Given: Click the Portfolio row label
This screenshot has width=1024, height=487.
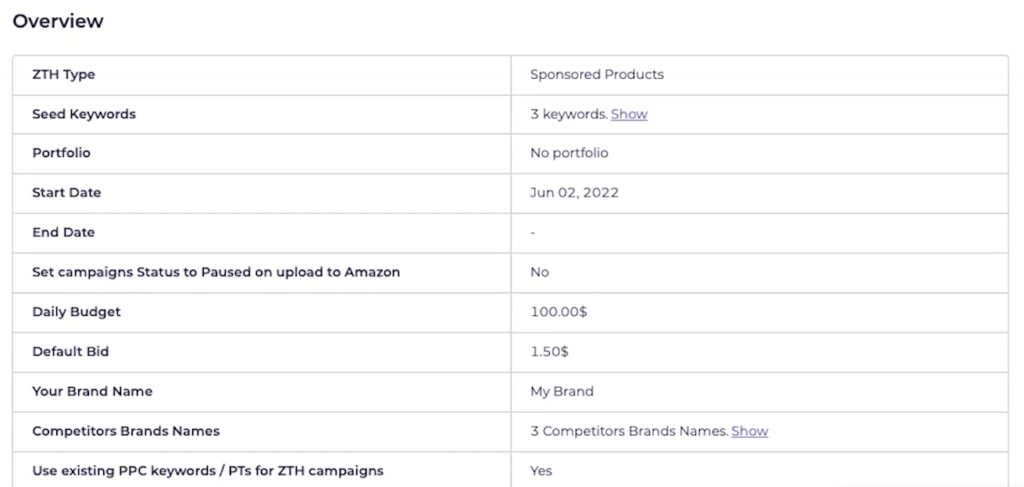Looking at the screenshot, I should 61,153.
